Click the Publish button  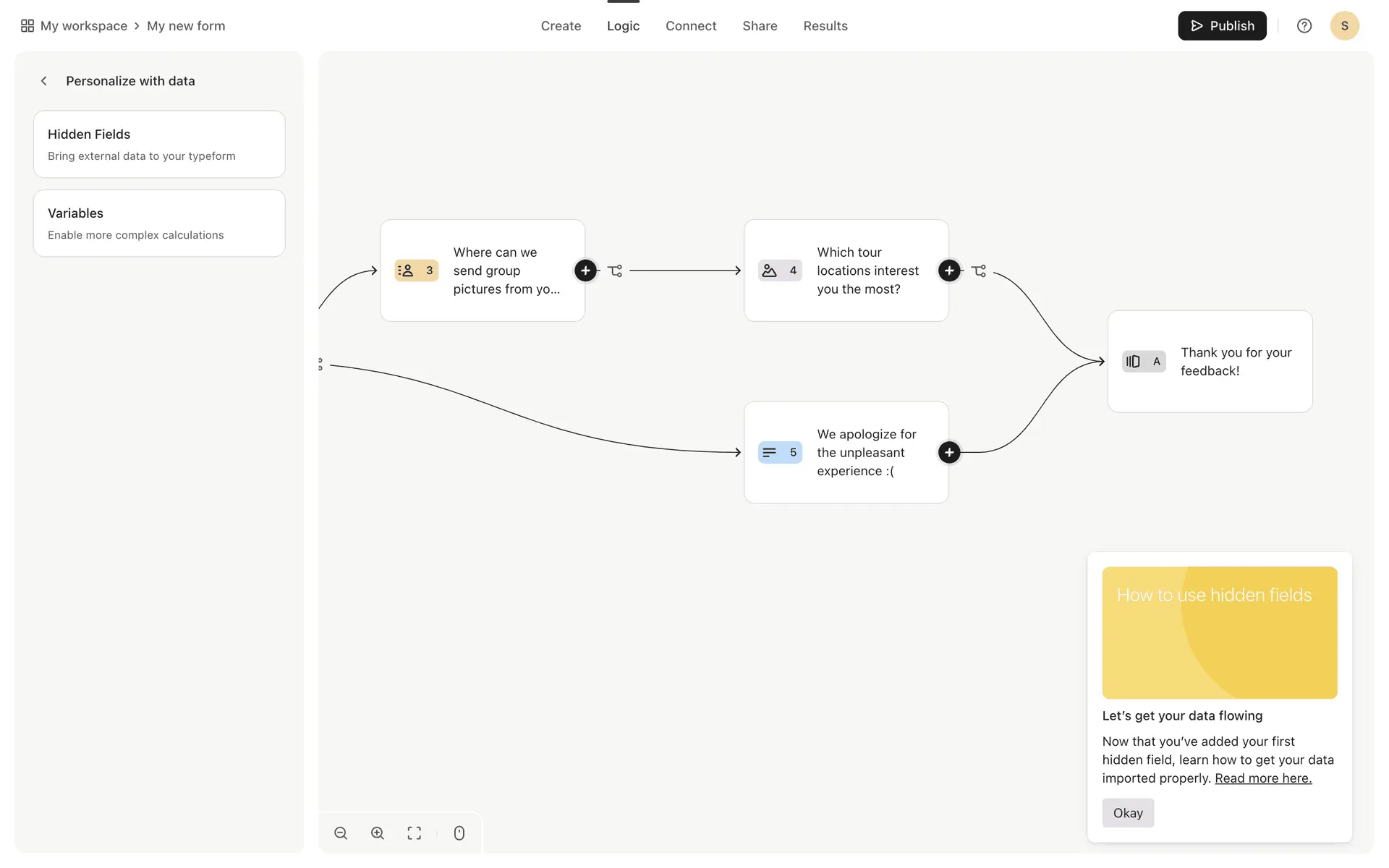(x=1222, y=26)
